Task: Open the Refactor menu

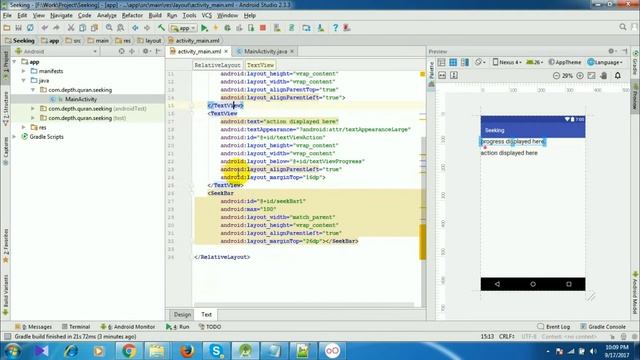Action: pos(132,16)
